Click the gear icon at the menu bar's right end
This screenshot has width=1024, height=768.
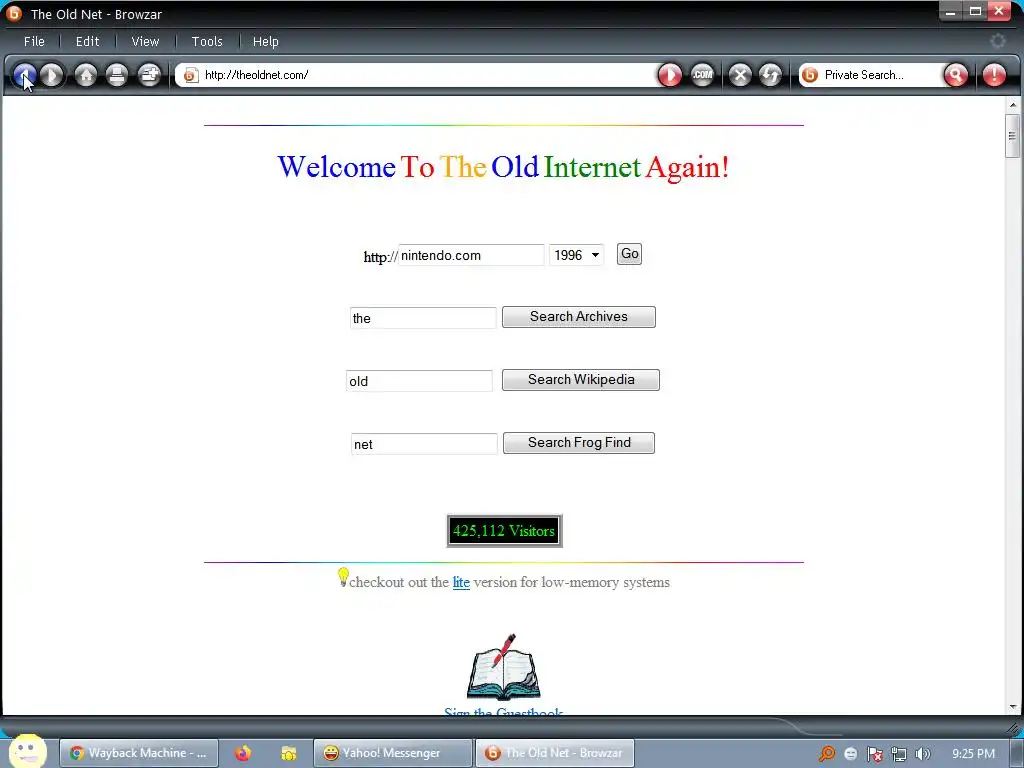998,41
